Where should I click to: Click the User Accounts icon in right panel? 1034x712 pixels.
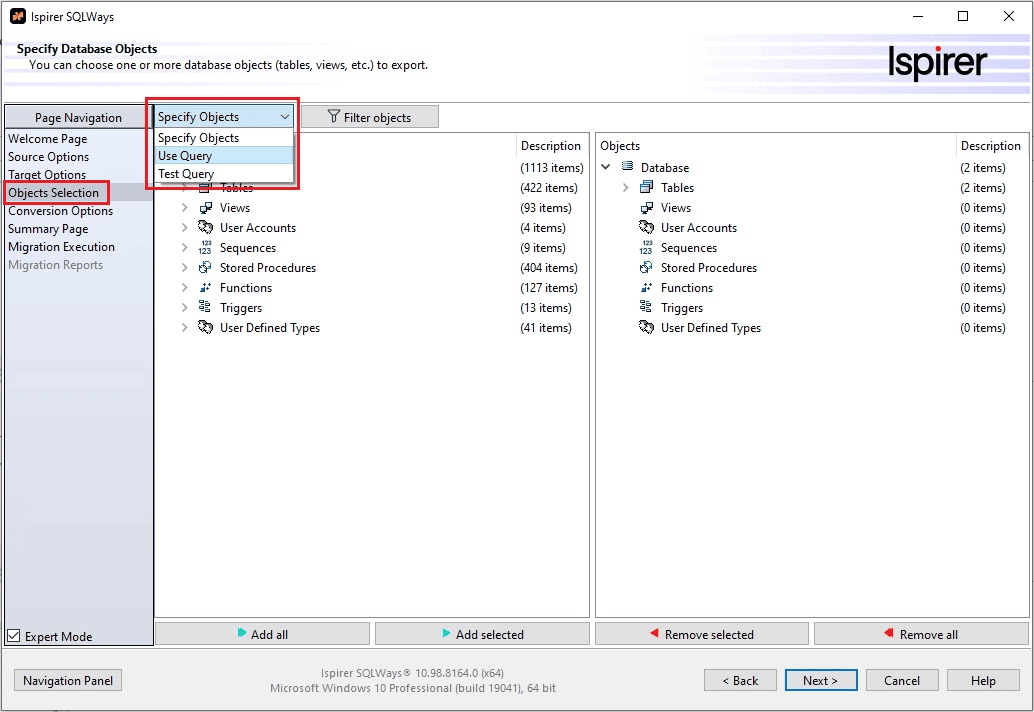click(x=646, y=228)
